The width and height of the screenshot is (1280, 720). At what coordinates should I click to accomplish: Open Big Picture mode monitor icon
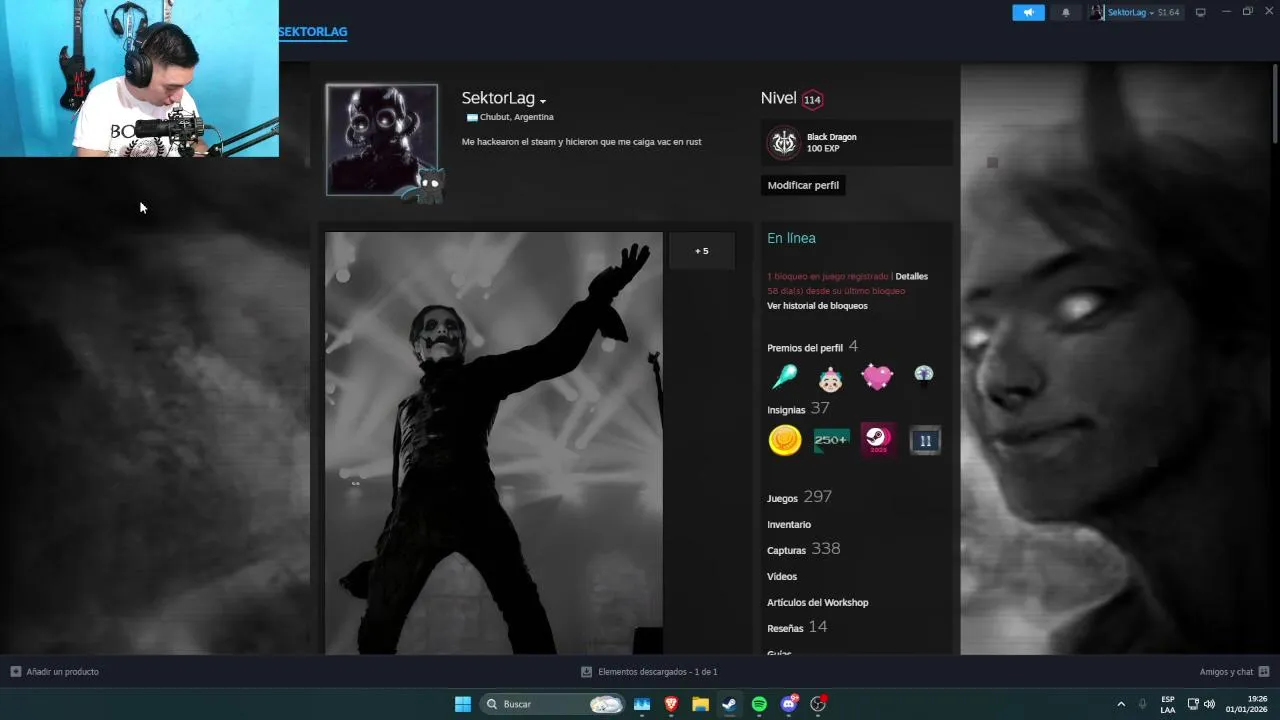point(1201,12)
